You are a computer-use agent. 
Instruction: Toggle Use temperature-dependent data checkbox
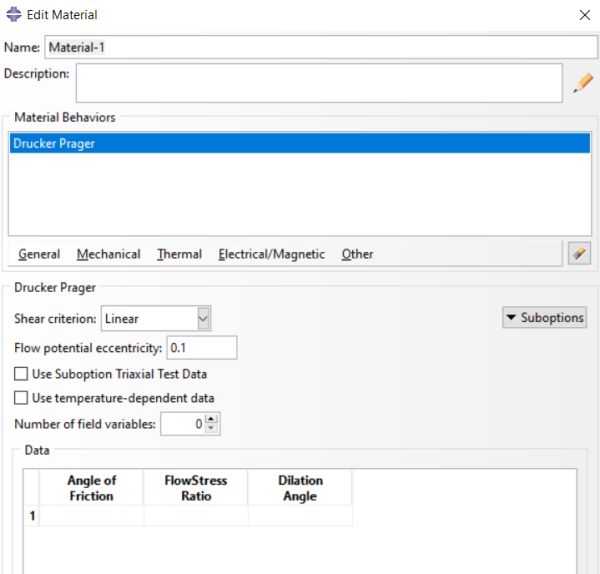pos(21,398)
